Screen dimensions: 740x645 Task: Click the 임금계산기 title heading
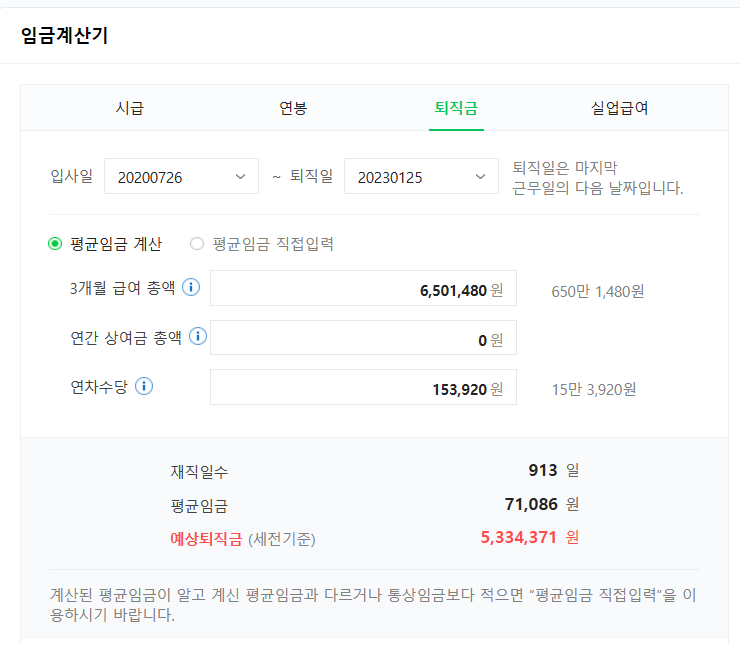pyautogui.click(x=64, y=36)
